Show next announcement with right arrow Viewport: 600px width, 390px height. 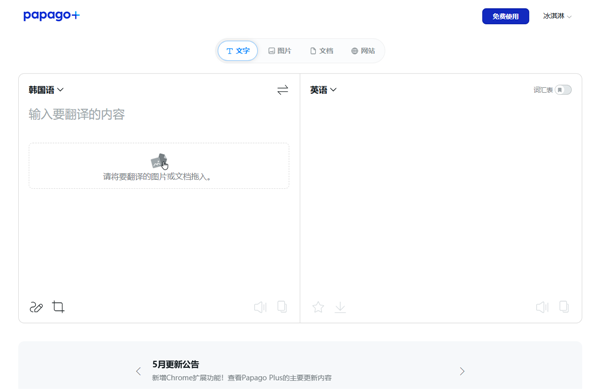[462, 371]
